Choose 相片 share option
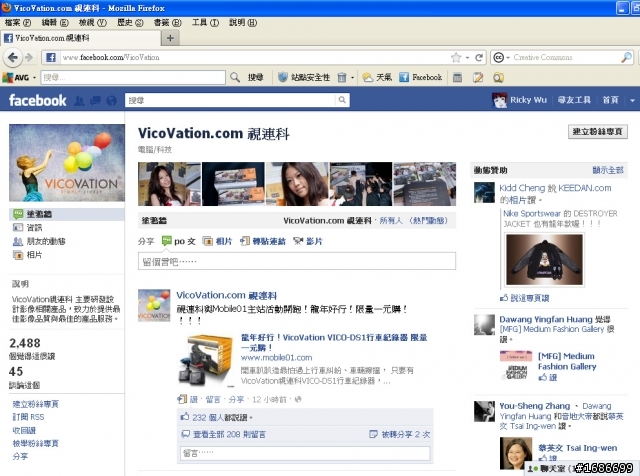The height and width of the screenshot is (476, 640). click(218, 241)
